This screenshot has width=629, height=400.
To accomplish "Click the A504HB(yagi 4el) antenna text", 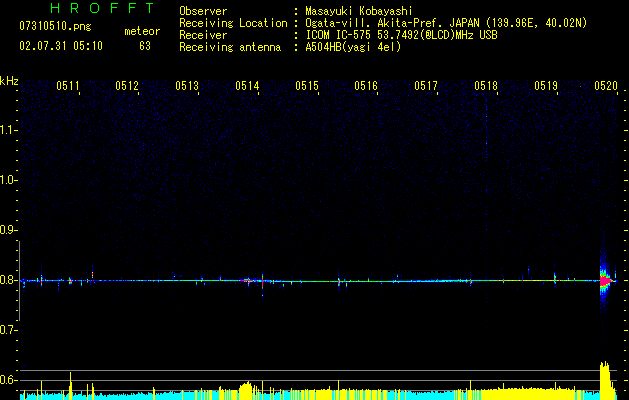I will point(353,47).
